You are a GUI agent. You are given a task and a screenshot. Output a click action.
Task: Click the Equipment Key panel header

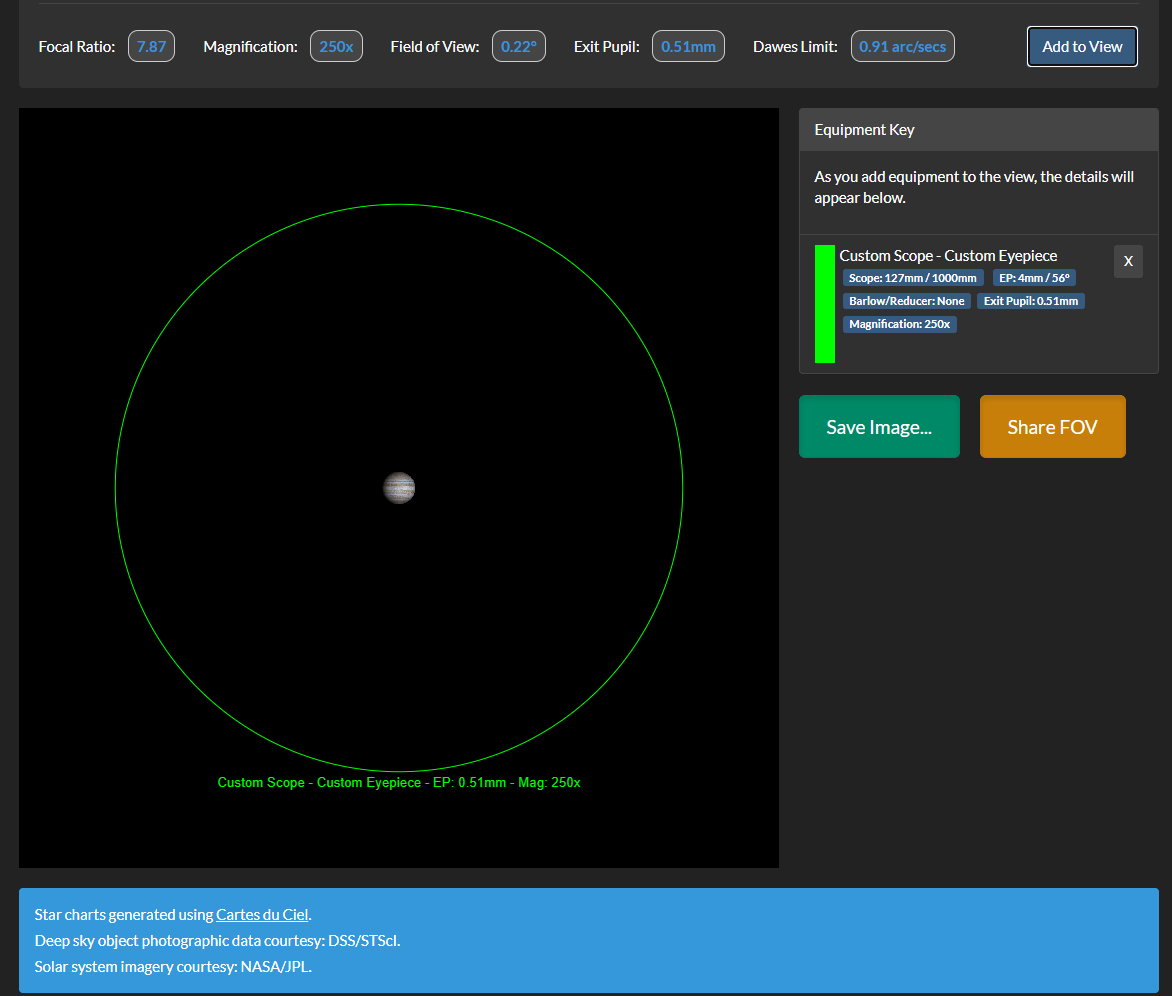[978, 130]
